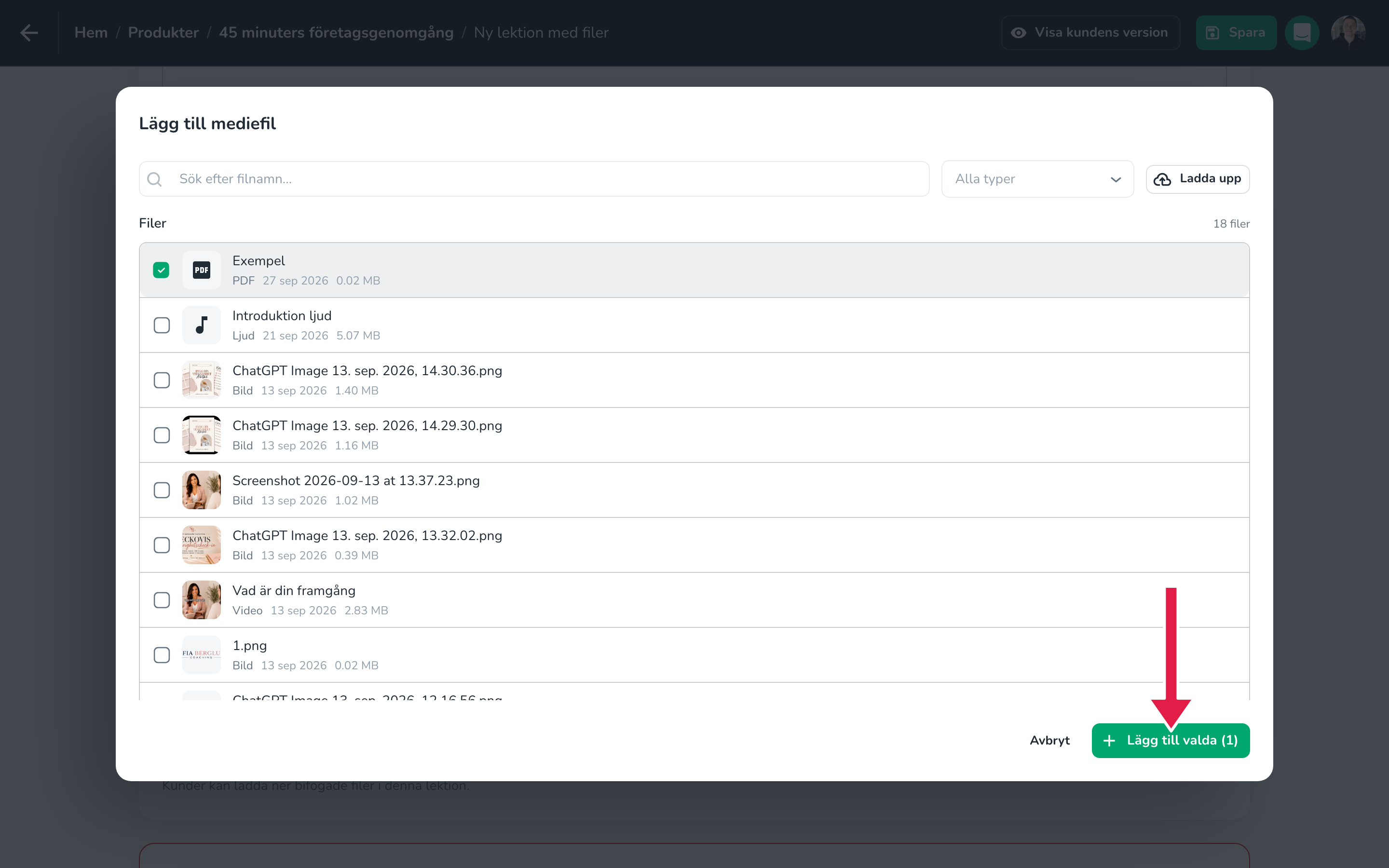This screenshot has height=868, width=1389.
Task: Click thumbnail of ChatGPT Image 13.32.02.png
Action: click(202, 545)
